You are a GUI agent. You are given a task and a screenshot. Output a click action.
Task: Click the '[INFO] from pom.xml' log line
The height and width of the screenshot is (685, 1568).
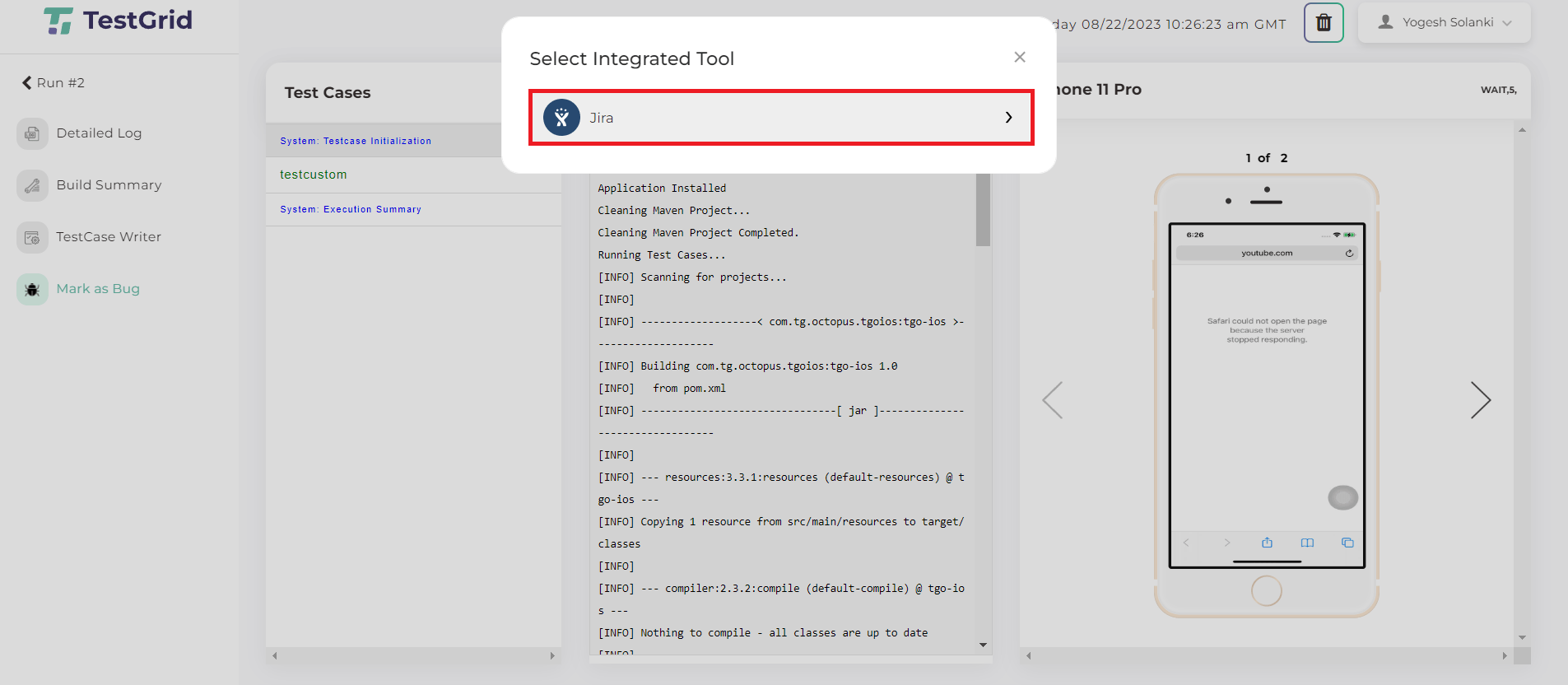point(662,389)
